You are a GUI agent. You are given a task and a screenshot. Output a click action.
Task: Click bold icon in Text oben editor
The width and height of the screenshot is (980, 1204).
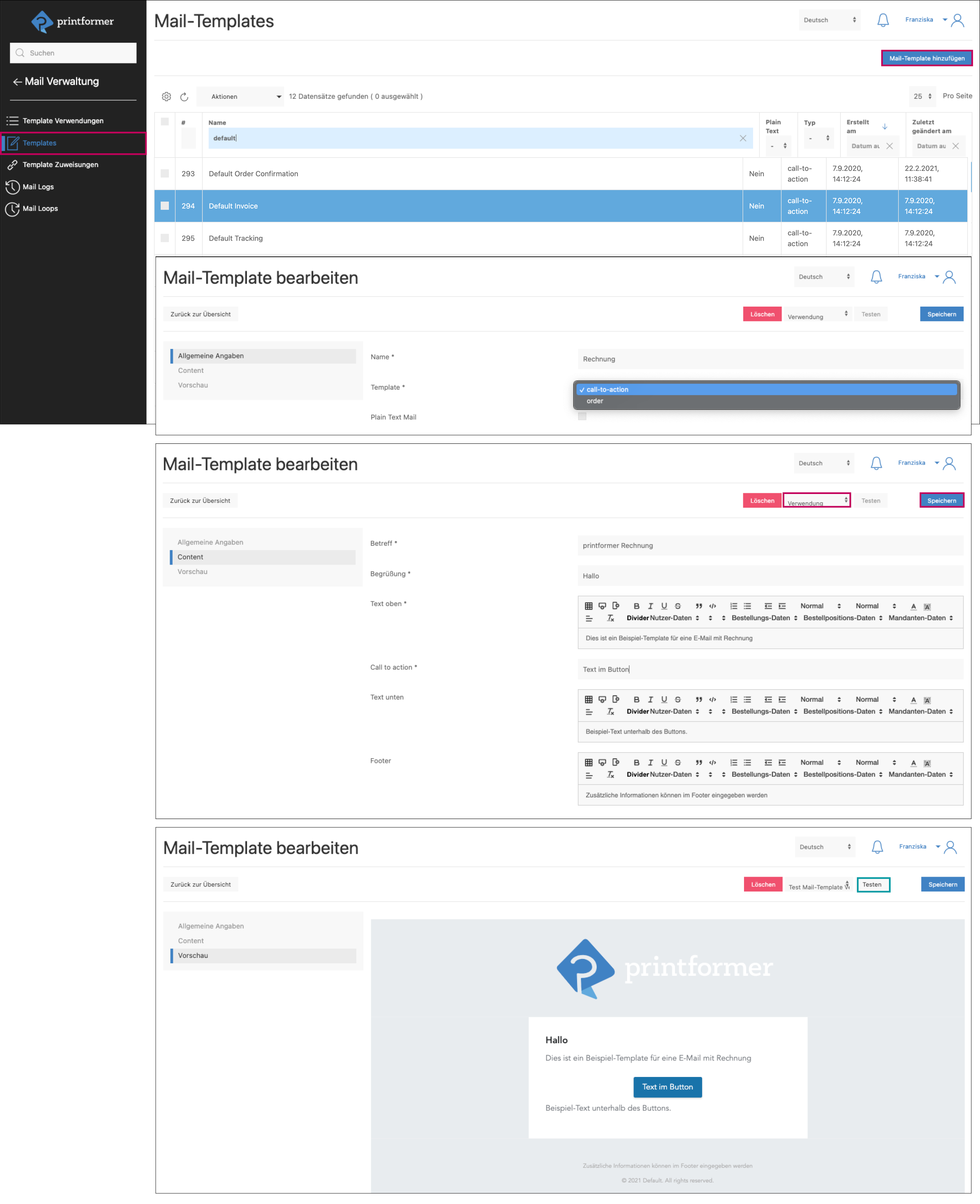[x=636, y=606]
